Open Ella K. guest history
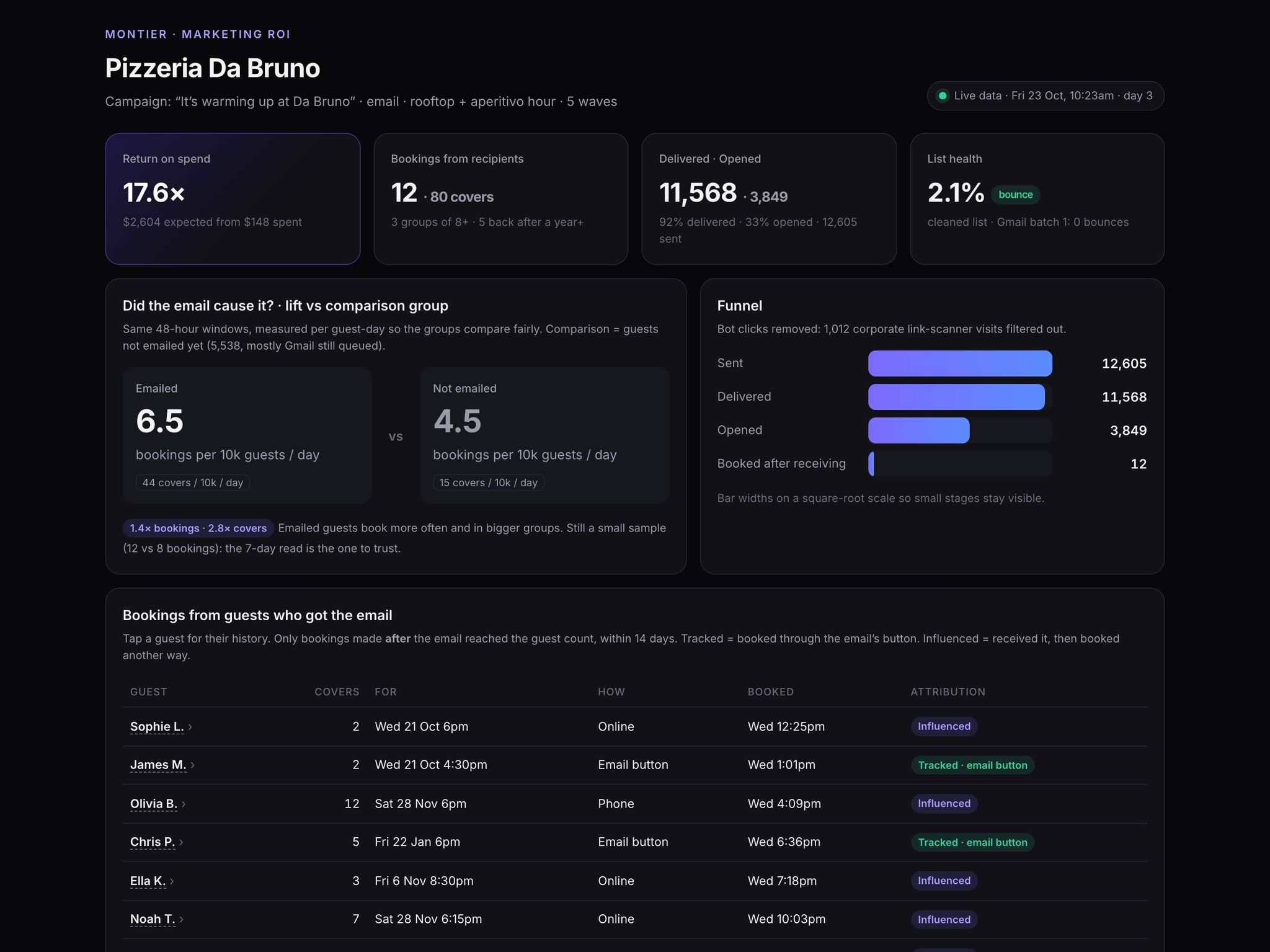The height and width of the screenshot is (952, 1270). (x=148, y=881)
